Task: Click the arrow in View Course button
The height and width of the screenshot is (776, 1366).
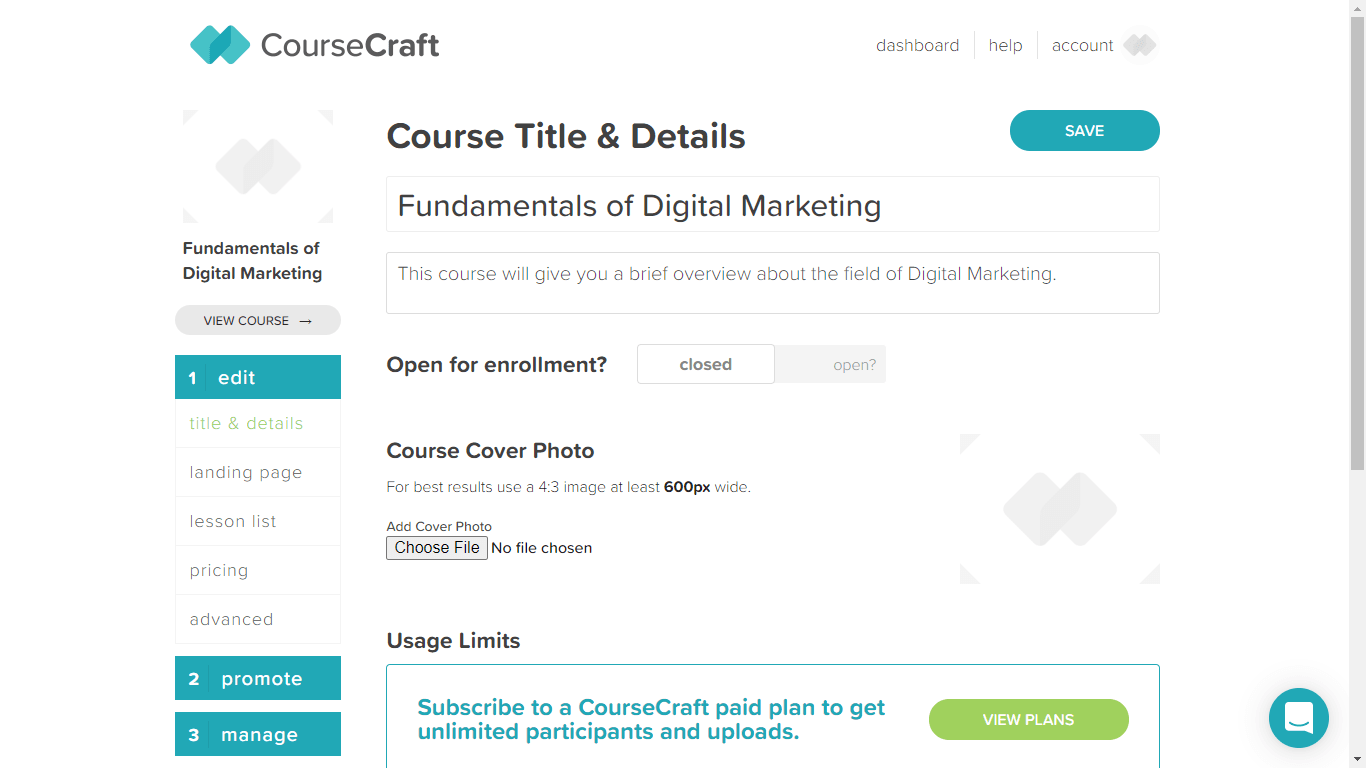Action: coord(306,321)
